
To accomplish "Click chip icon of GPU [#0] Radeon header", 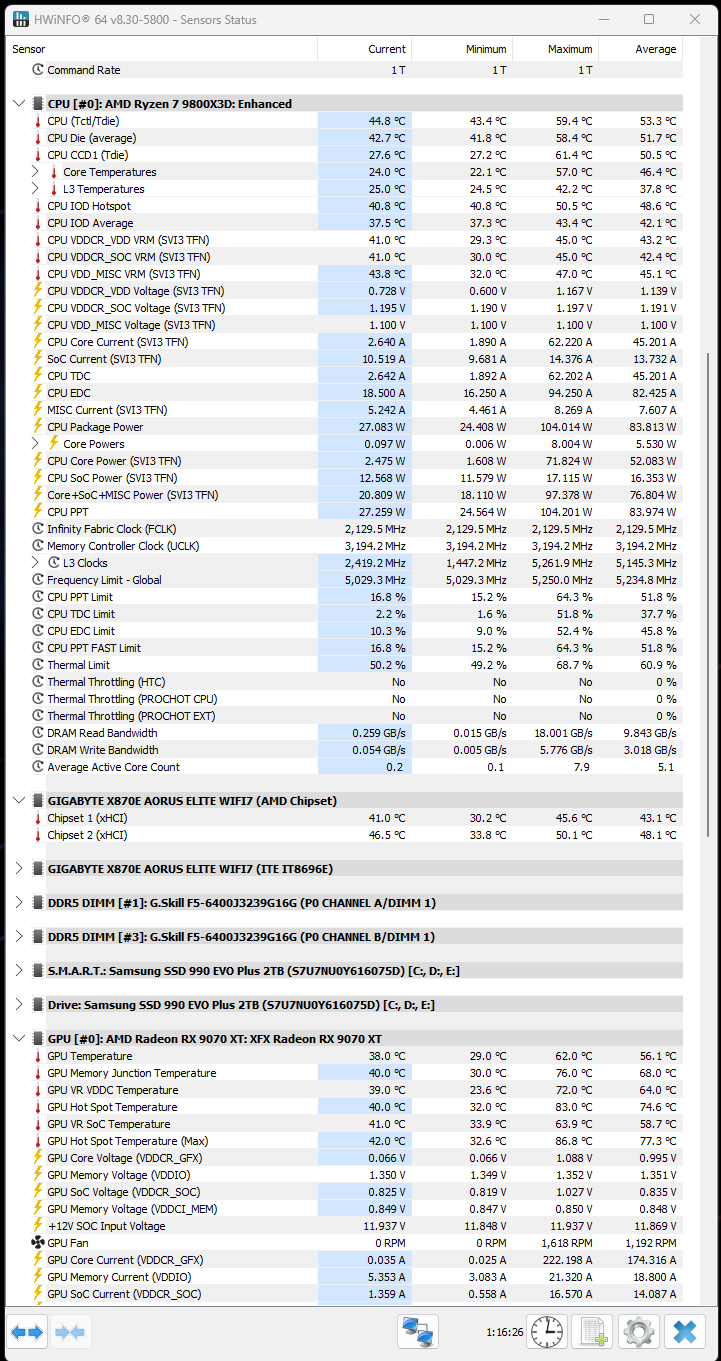I will click(38, 1039).
